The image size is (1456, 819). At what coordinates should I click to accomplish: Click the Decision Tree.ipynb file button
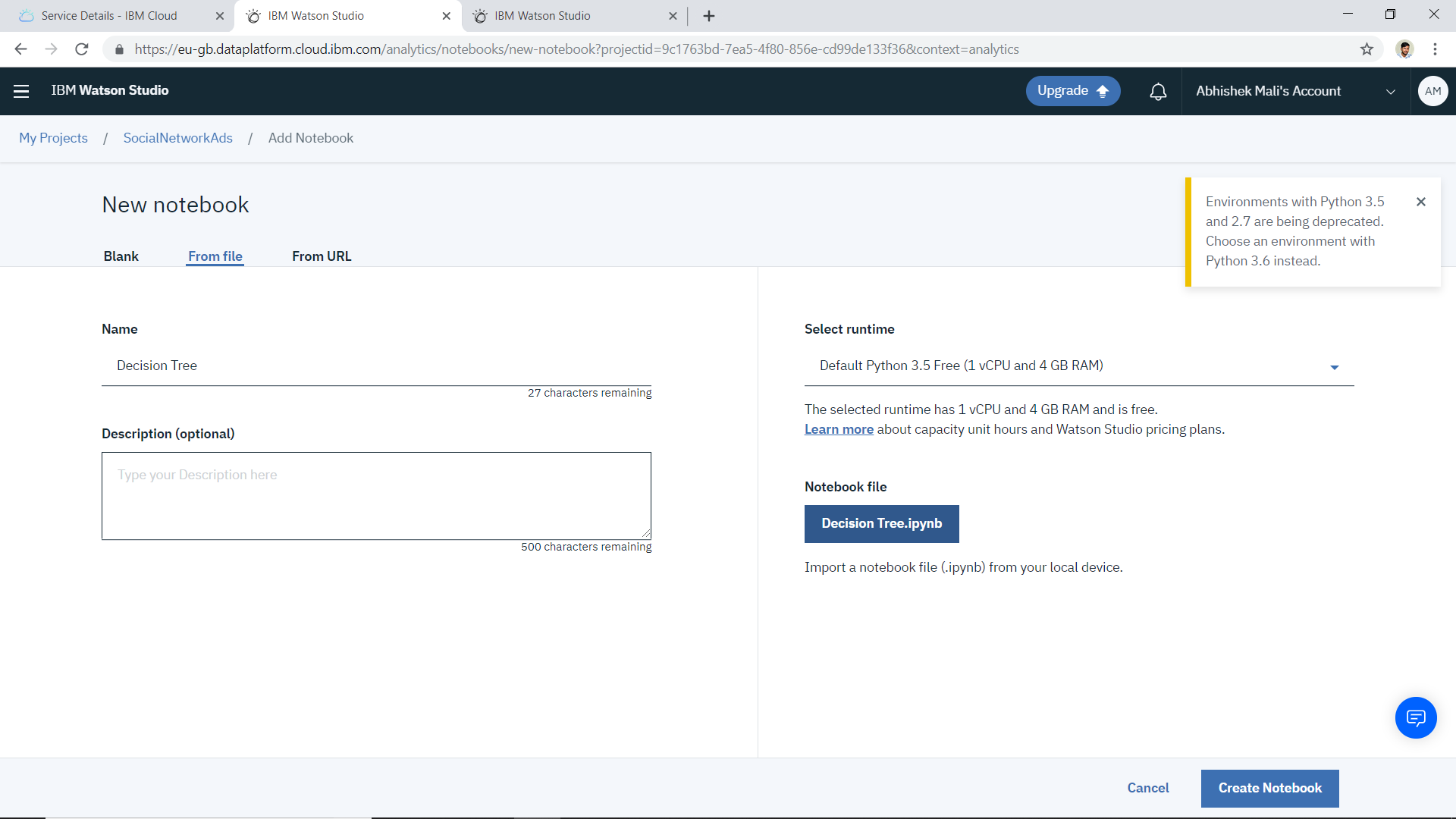882,524
